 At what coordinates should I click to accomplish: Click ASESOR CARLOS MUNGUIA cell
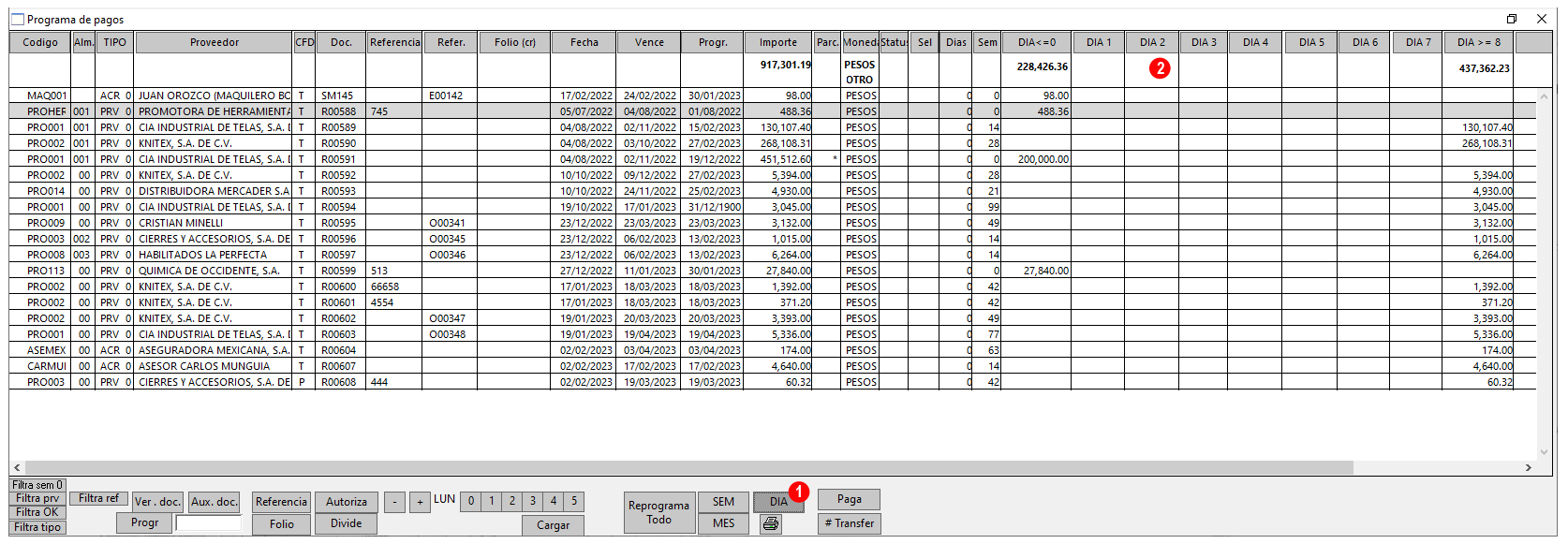pyautogui.click(x=214, y=366)
